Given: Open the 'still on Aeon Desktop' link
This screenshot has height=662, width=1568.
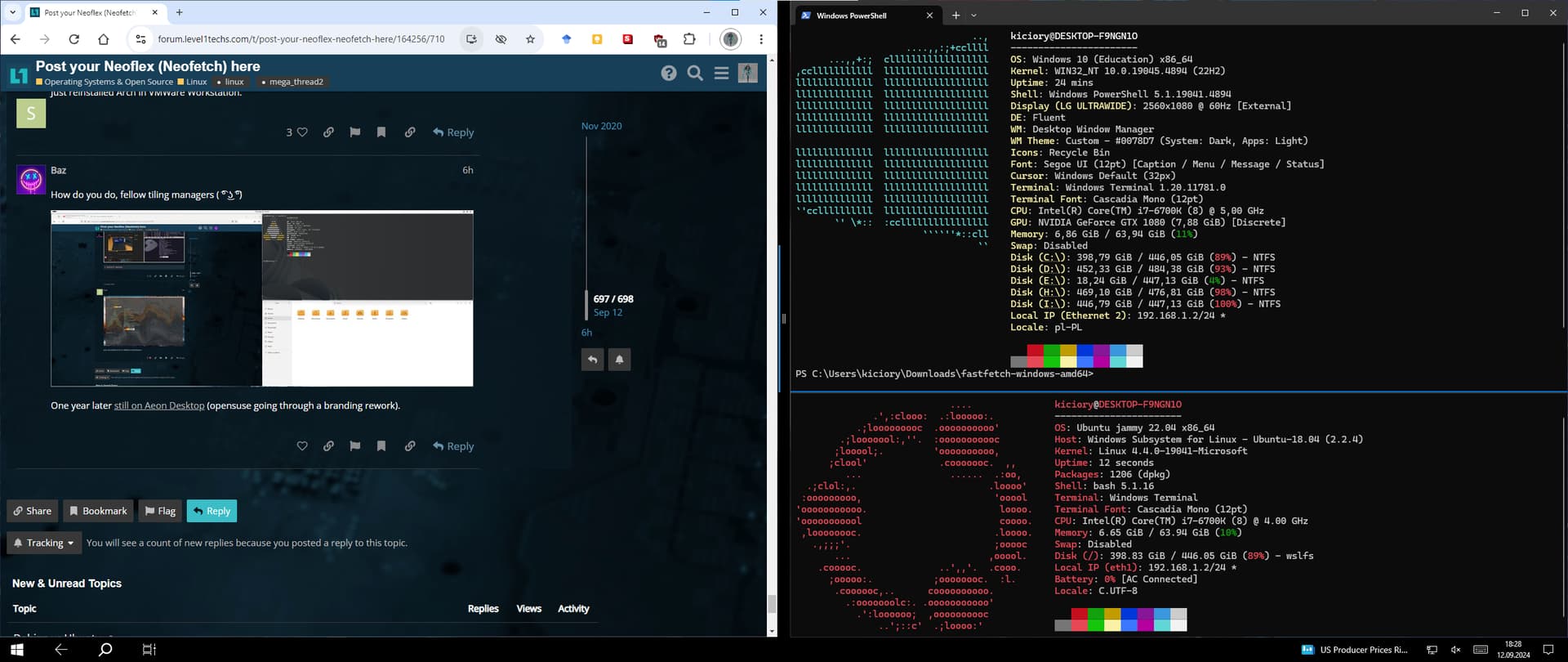Looking at the screenshot, I should [x=159, y=405].
